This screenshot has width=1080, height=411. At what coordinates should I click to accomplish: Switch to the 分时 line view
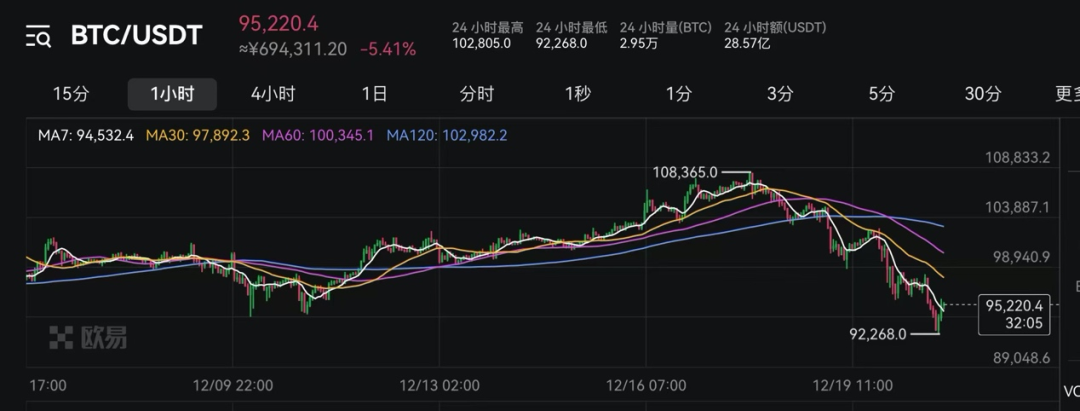(x=477, y=94)
